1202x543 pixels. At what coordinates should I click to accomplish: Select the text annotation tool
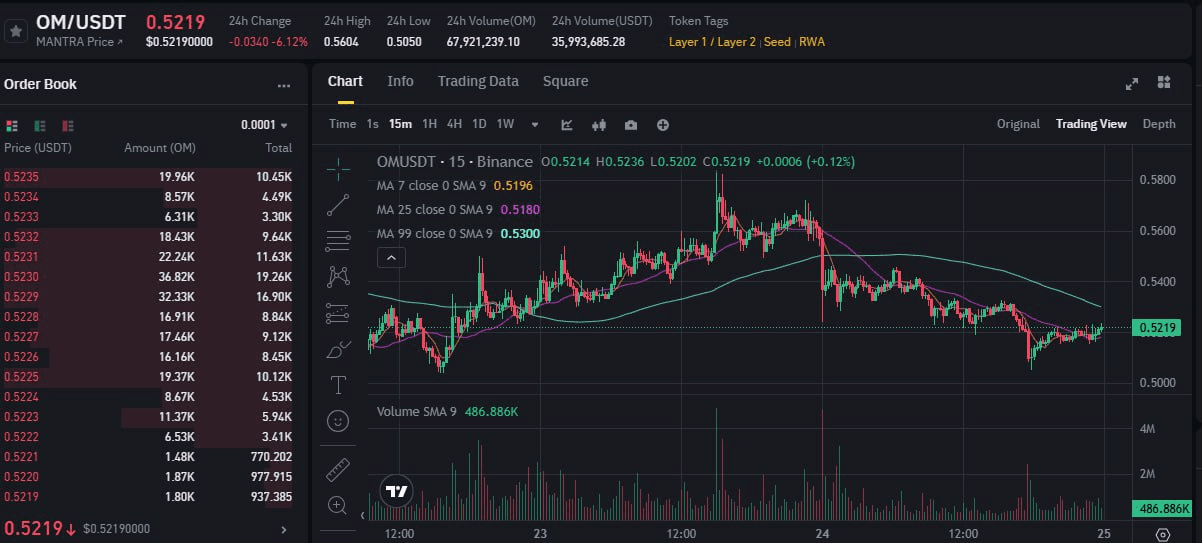[338, 385]
